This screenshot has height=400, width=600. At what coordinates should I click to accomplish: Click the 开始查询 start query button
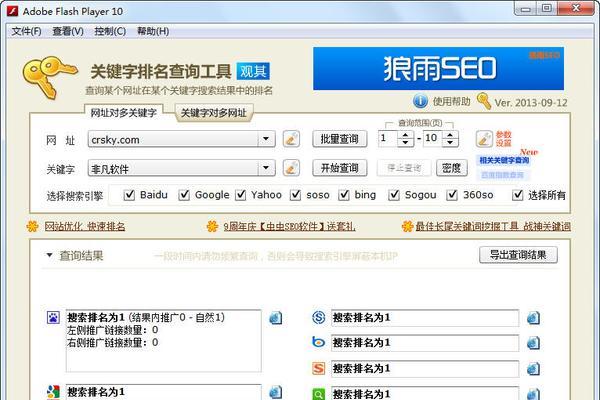(x=339, y=168)
